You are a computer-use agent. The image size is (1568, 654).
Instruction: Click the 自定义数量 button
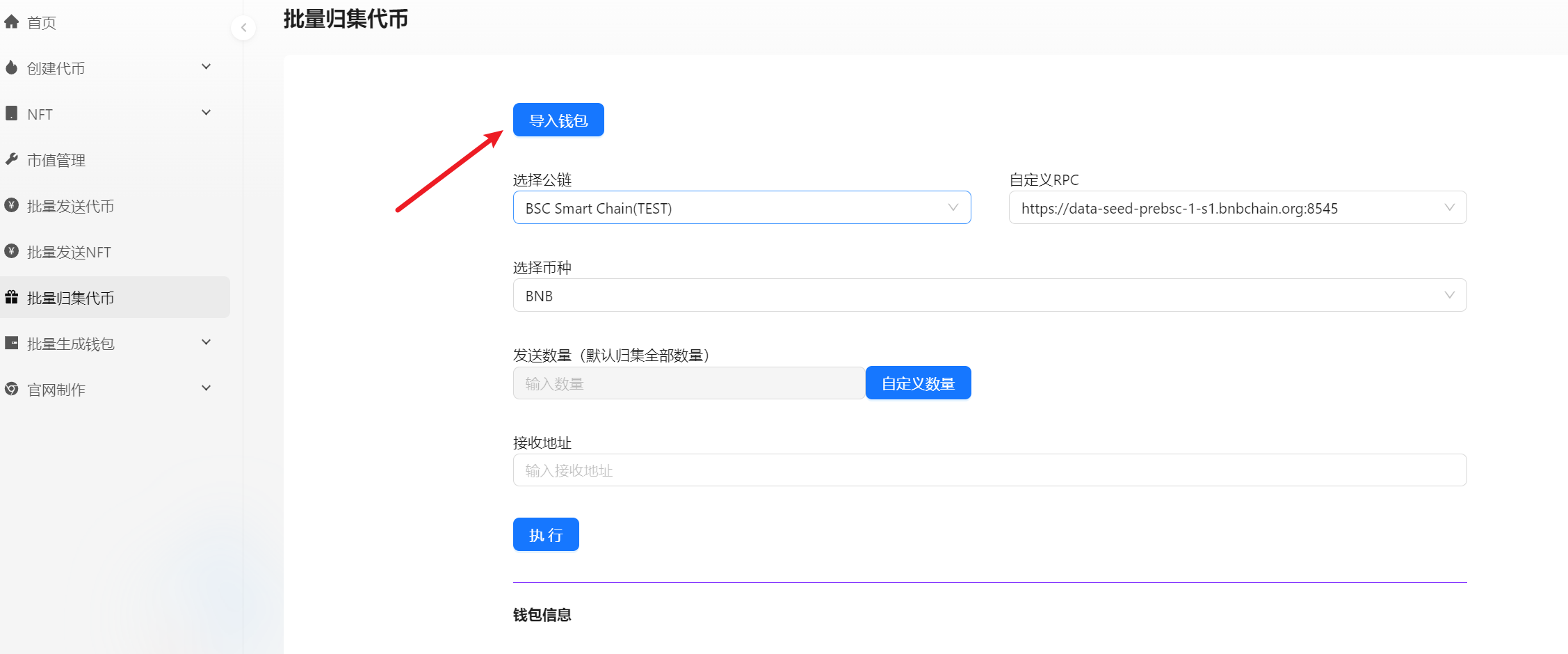click(x=918, y=383)
